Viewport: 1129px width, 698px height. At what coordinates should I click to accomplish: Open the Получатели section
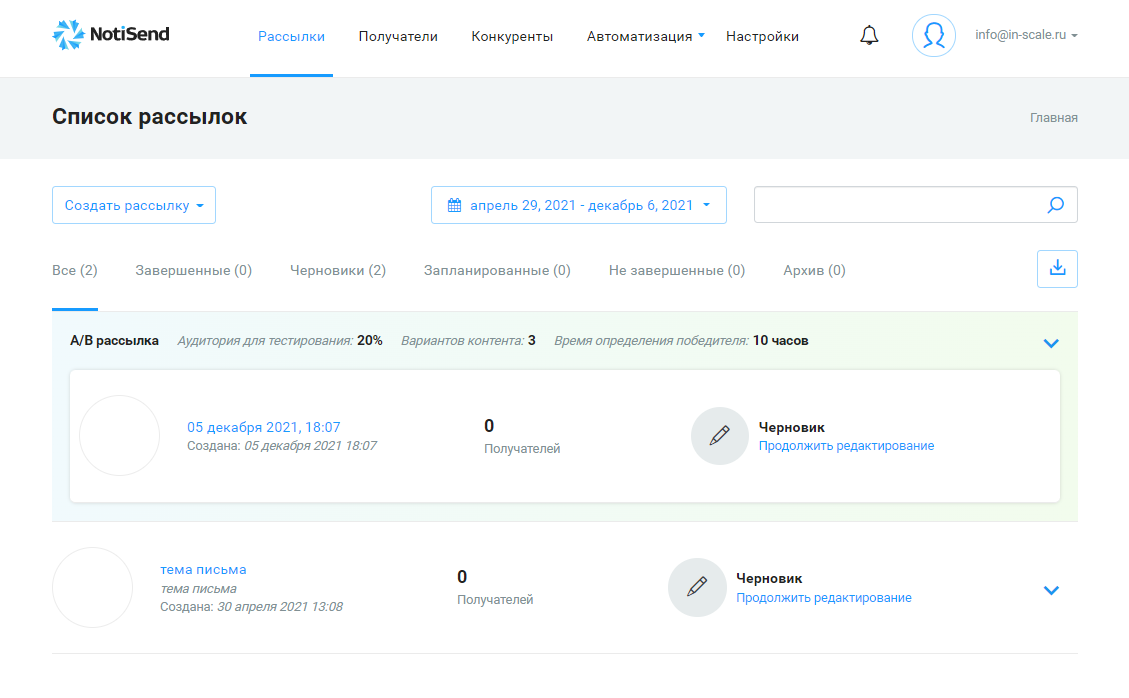point(398,36)
